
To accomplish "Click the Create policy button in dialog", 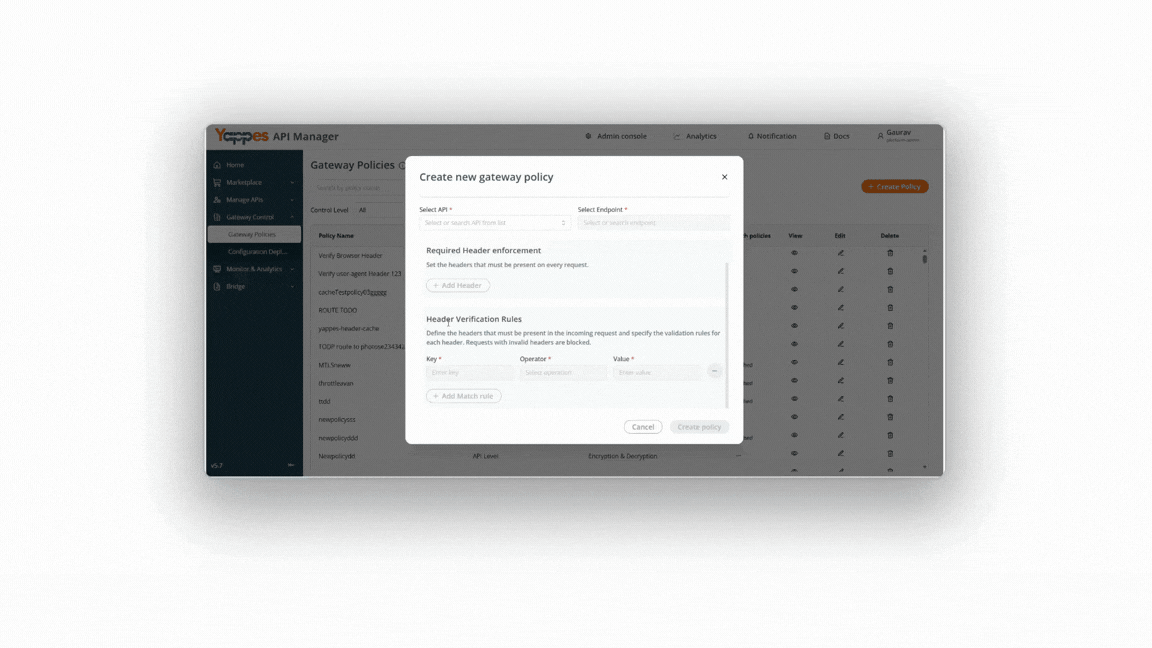I will click(x=699, y=427).
